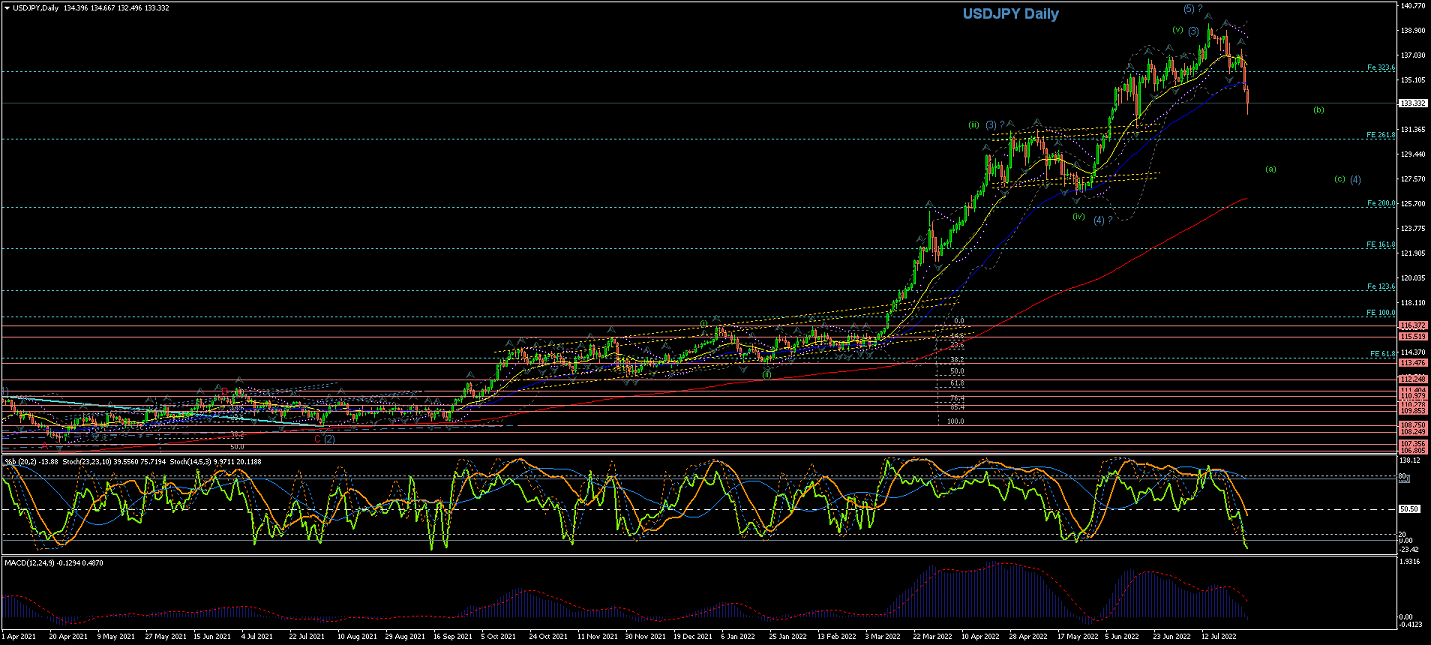Click the '1 Apr 2021' date on the time axis
1431x645 pixels.
pos(19,635)
